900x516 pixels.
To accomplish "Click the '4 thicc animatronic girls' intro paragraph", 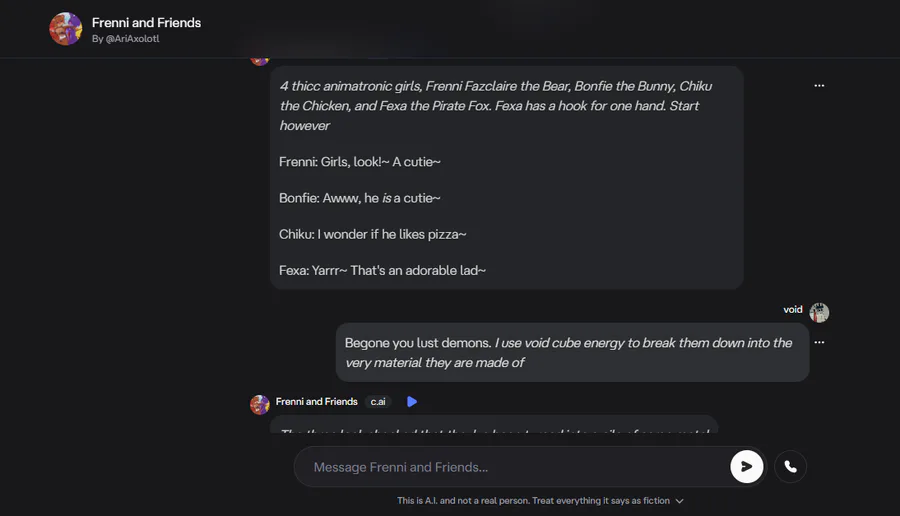I will tap(495, 105).
